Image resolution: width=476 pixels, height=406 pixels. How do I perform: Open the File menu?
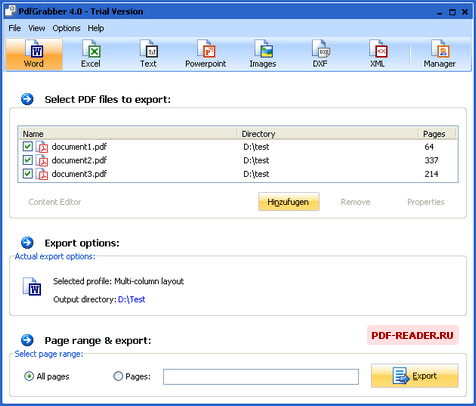click(x=15, y=28)
